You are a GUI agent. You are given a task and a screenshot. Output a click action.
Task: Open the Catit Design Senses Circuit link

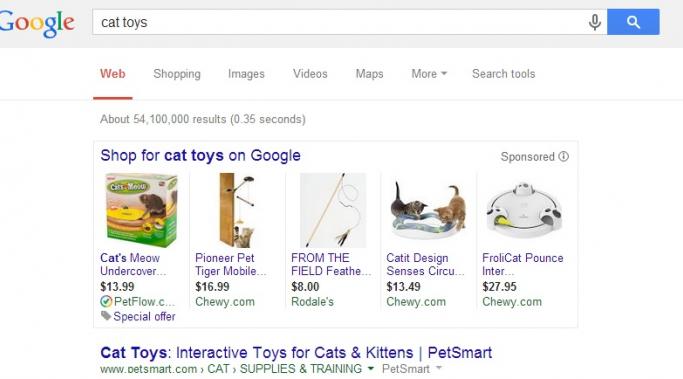coord(425,264)
